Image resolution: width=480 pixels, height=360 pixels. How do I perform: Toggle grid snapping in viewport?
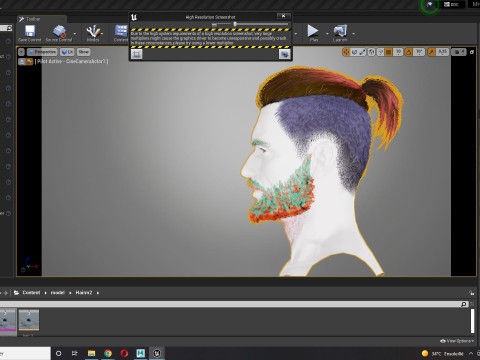(389, 52)
